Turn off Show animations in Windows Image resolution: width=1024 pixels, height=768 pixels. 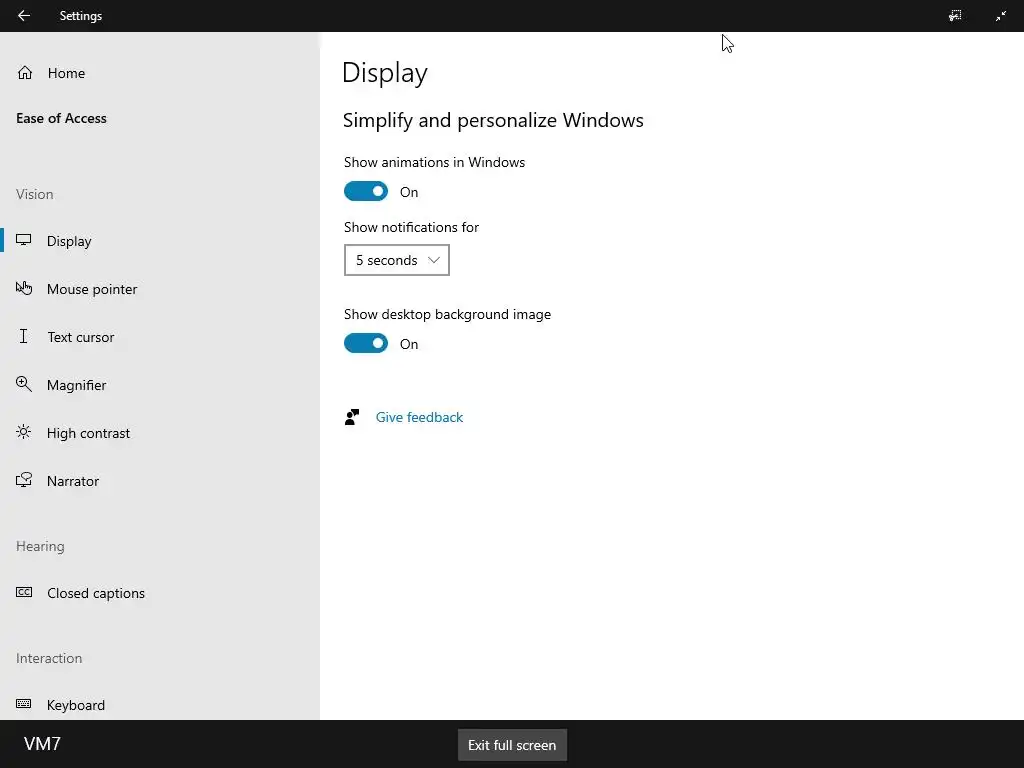point(366,192)
